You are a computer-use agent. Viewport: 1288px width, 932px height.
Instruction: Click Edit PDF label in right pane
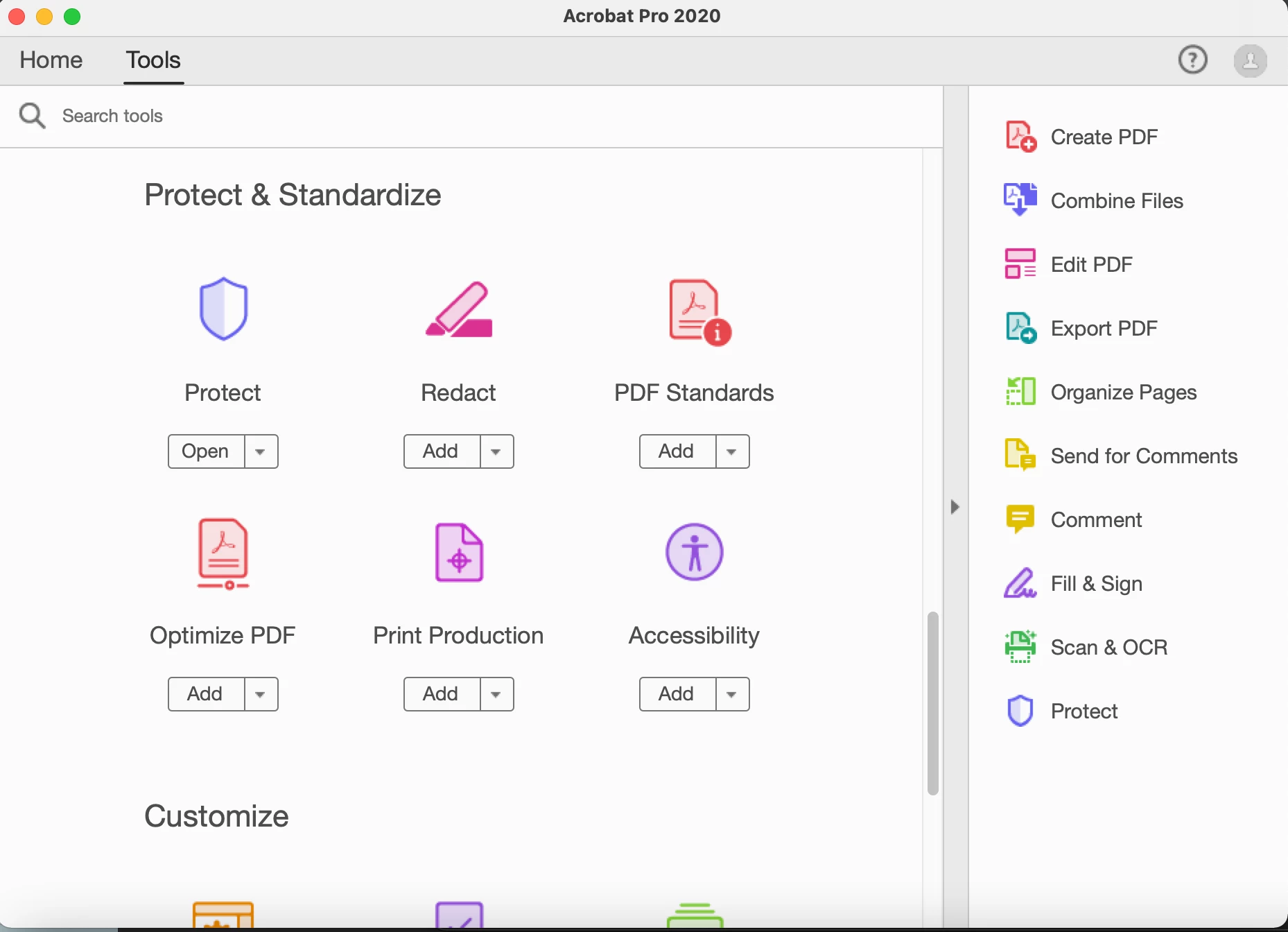point(1091,264)
